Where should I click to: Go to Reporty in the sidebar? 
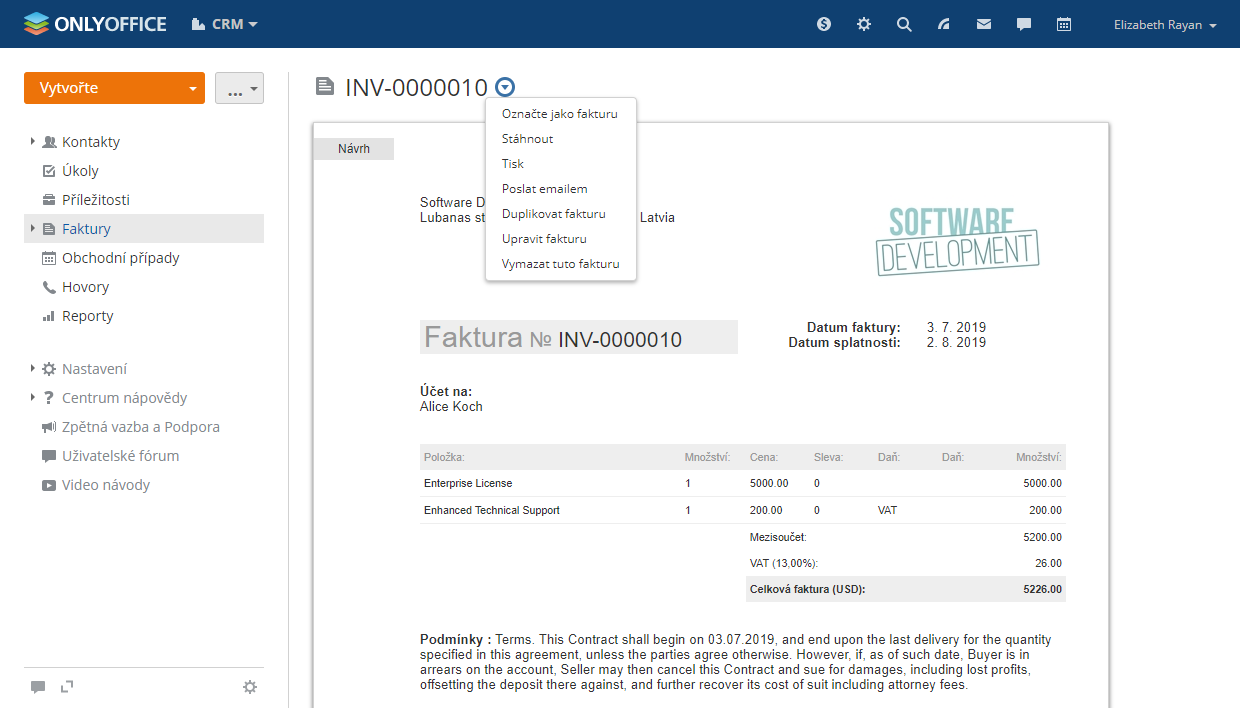tap(87, 316)
